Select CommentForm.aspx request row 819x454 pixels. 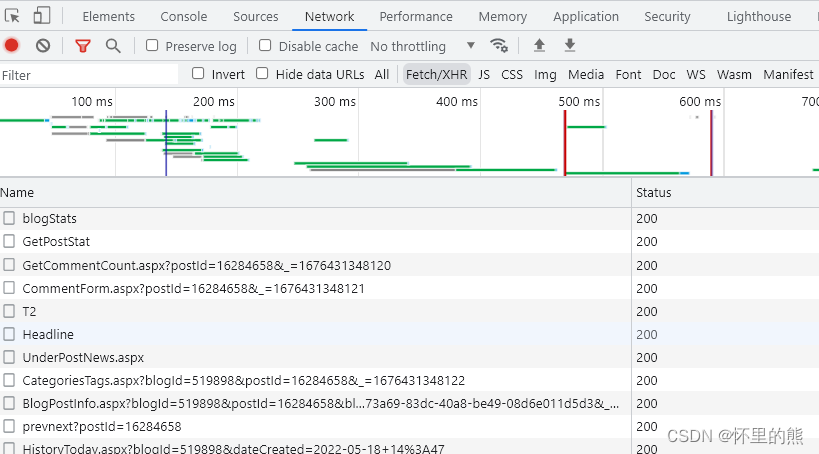point(410,288)
